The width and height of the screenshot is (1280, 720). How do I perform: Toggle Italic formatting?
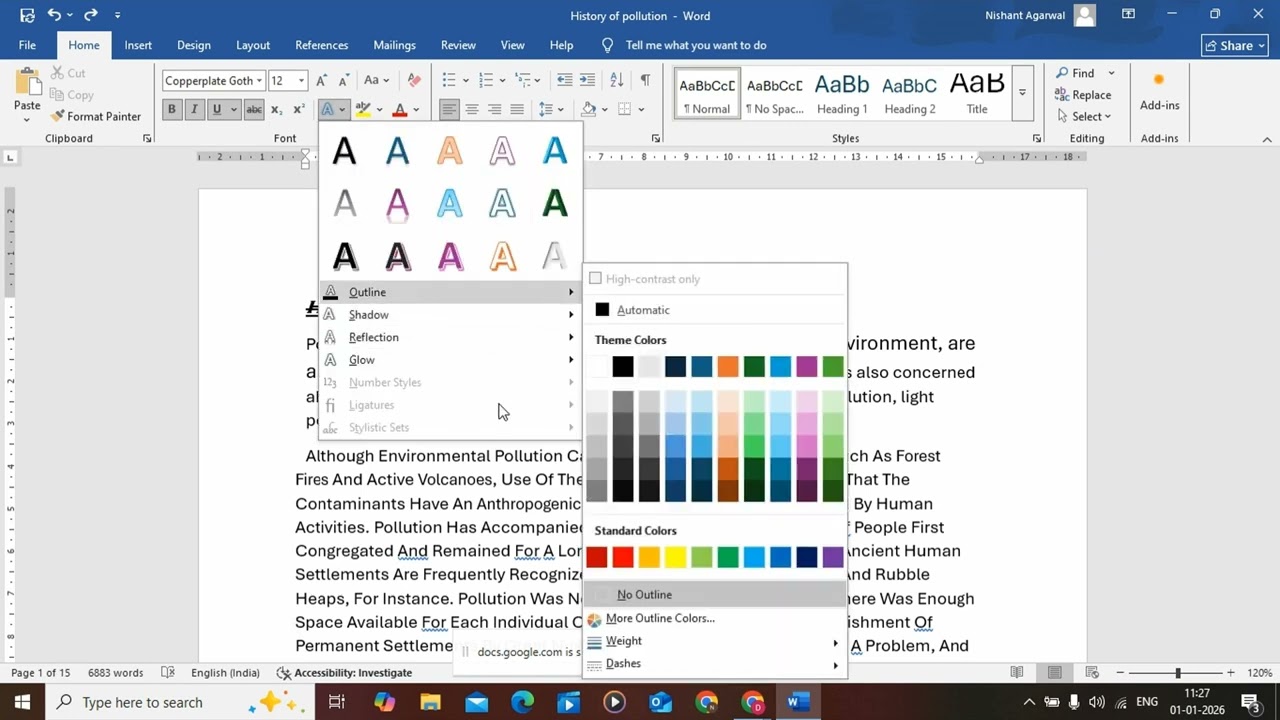(194, 109)
